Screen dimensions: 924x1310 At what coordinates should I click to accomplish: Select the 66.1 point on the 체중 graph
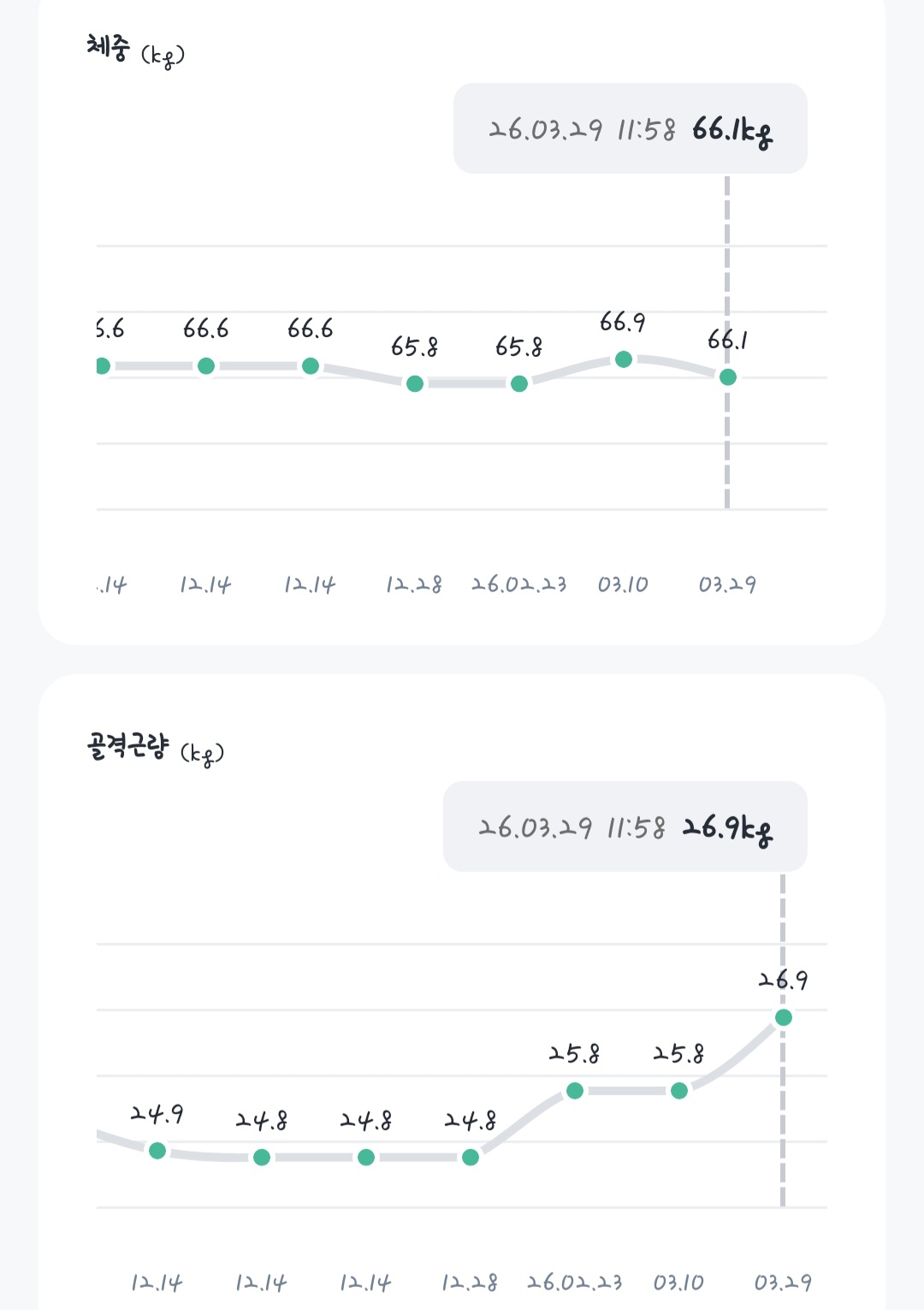[727, 376]
